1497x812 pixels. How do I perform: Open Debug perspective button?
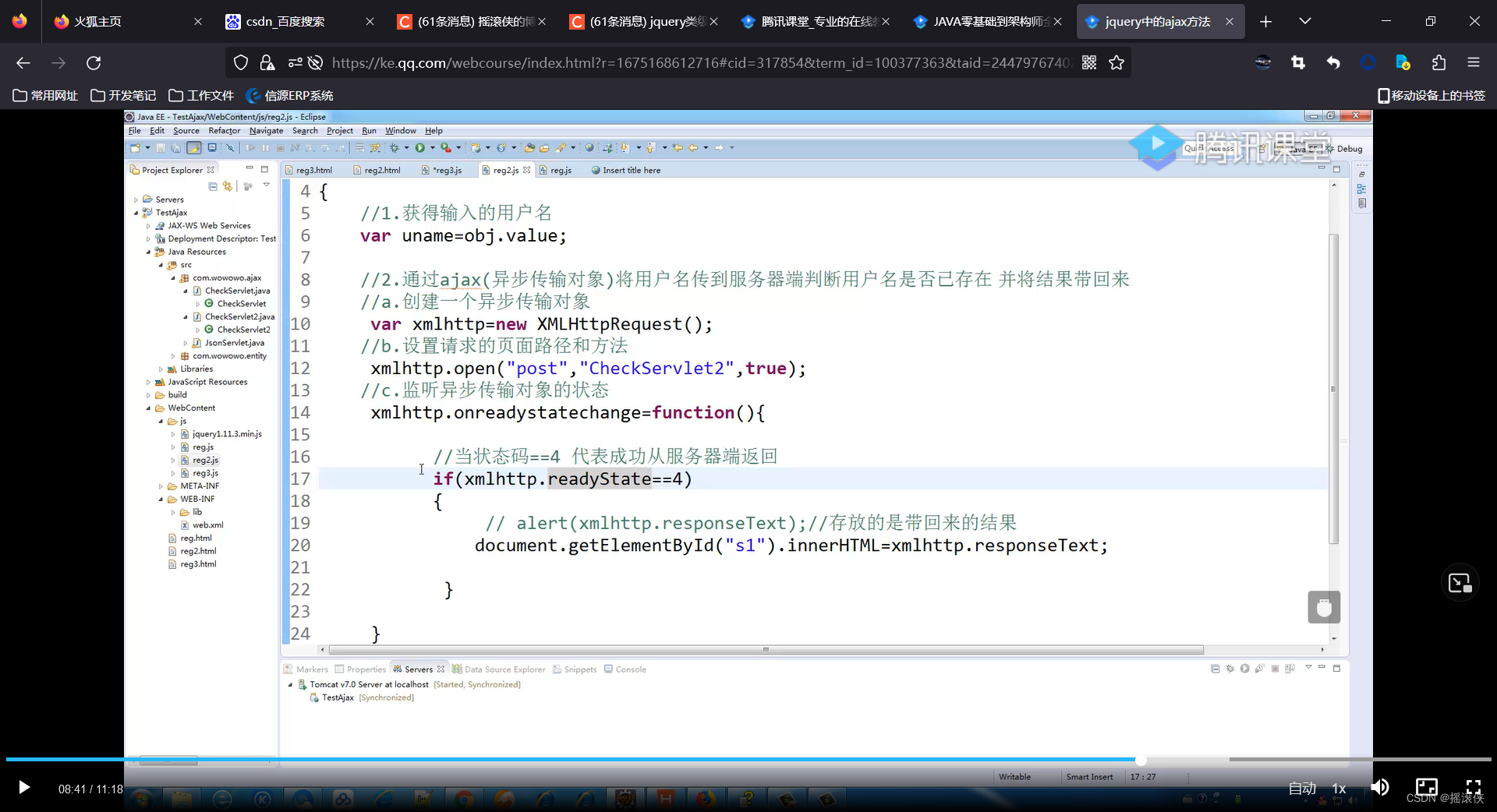pyautogui.click(x=1343, y=149)
